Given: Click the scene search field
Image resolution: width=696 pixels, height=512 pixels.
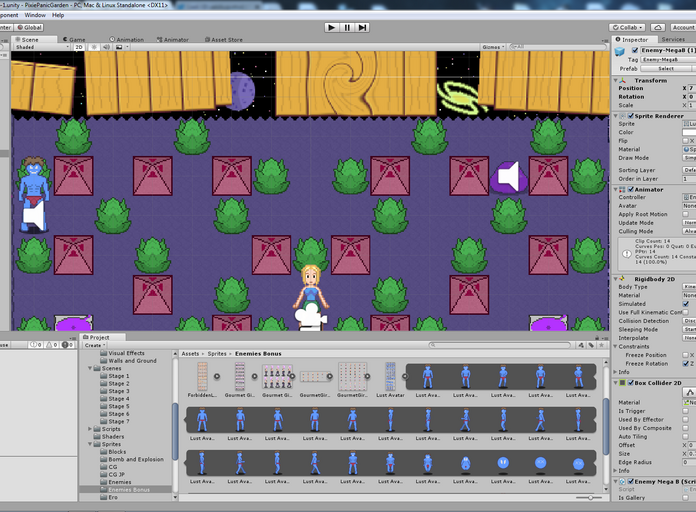Looking at the screenshot, I should [x=558, y=47].
